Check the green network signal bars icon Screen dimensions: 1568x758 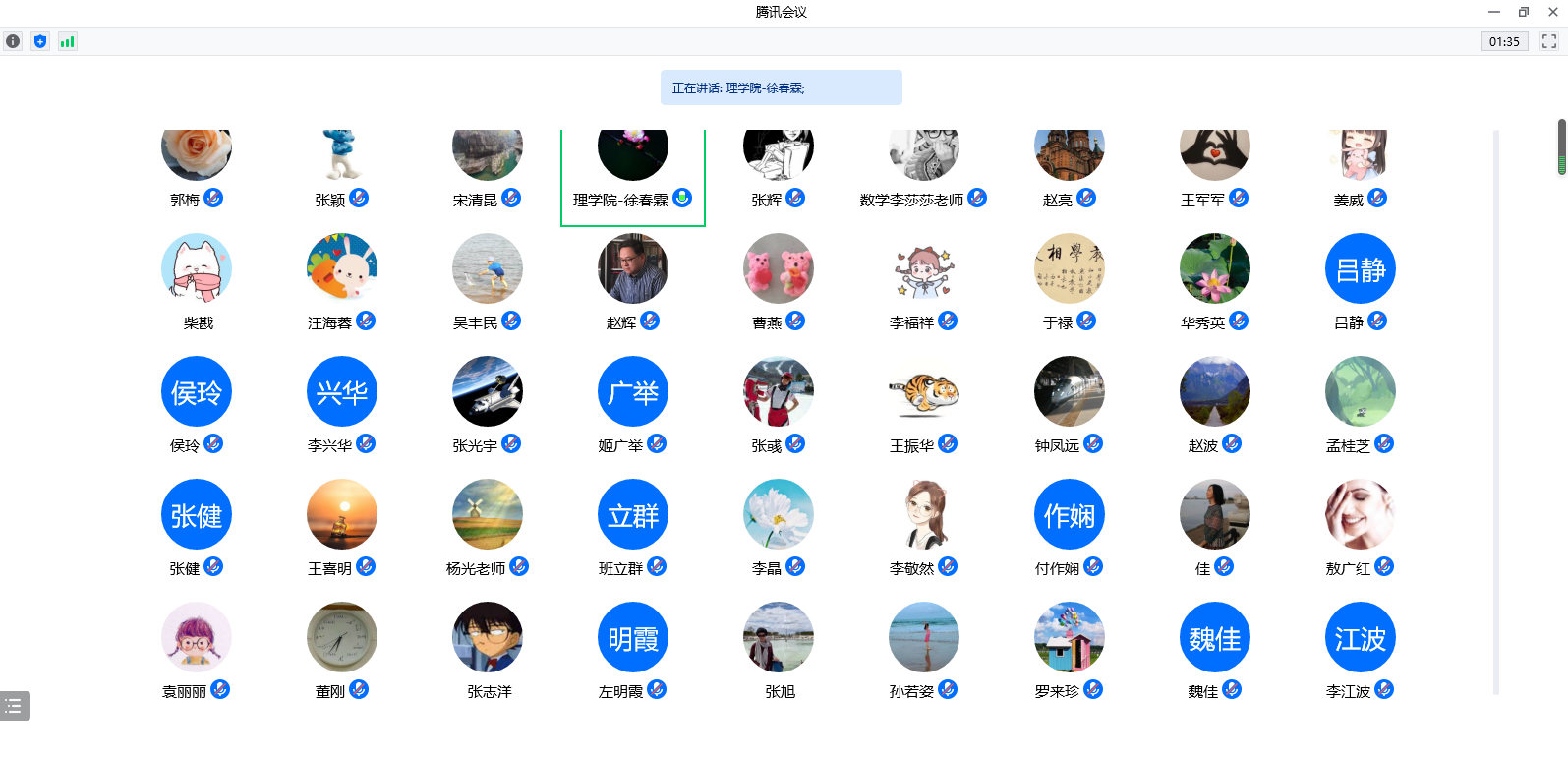coord(67,41)
